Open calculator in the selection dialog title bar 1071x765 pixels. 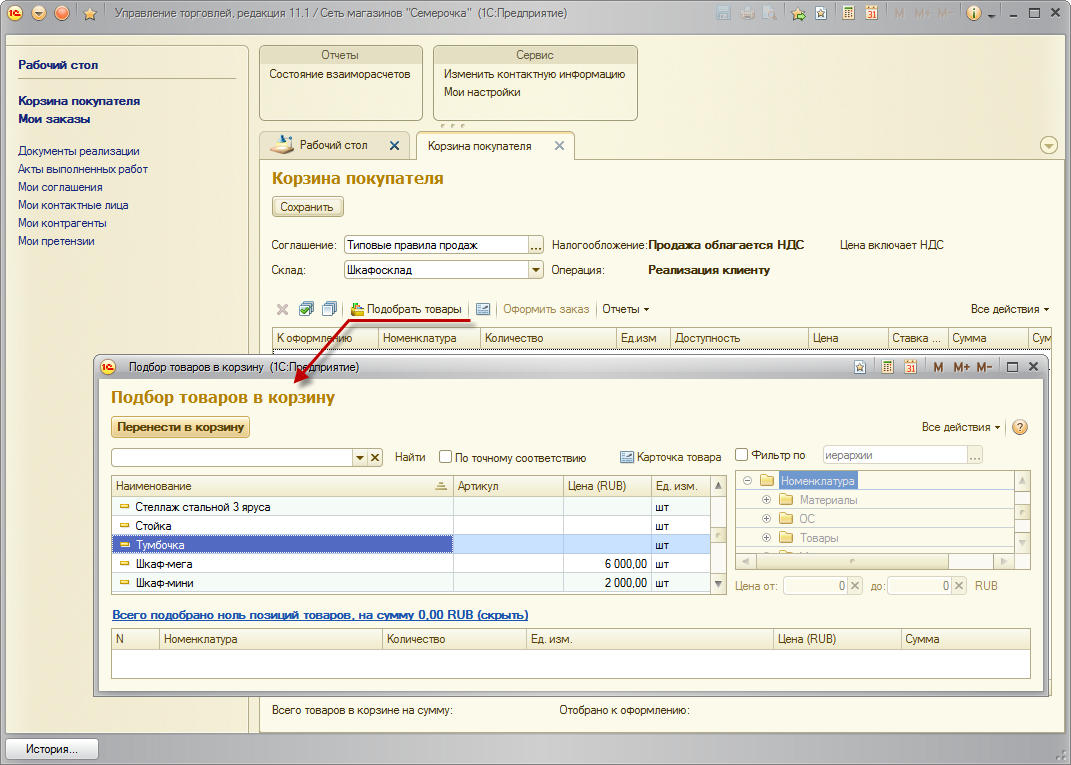pyautogui.click(x=887, y=367)
